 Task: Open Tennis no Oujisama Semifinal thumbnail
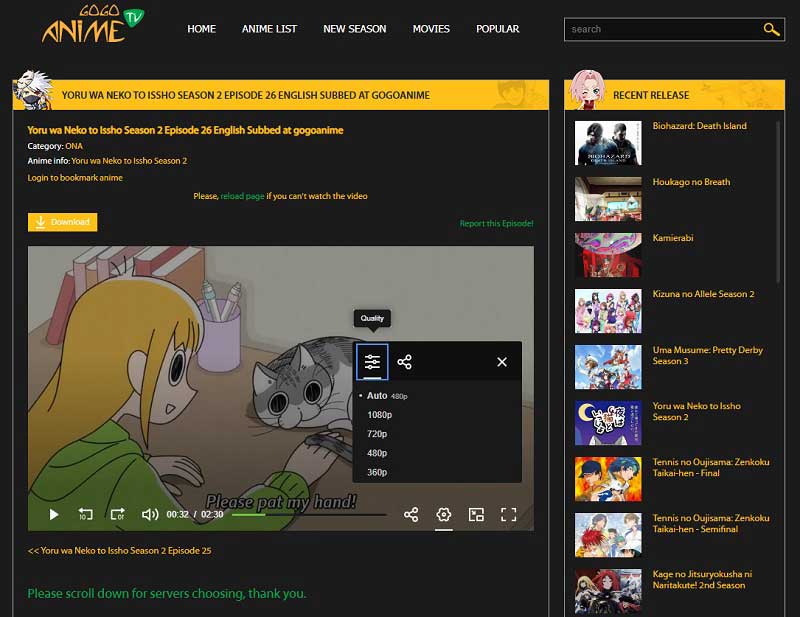tap(608, 535)
